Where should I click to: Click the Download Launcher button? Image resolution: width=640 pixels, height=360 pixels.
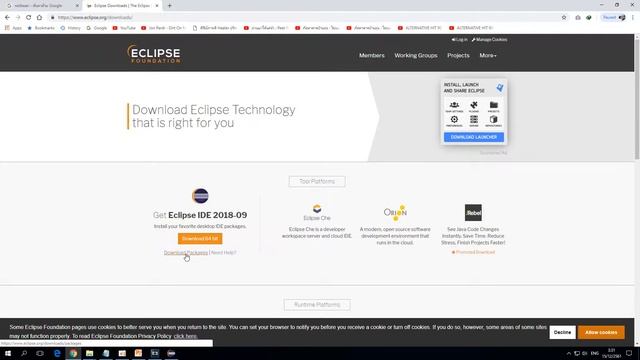tap(474, 137)
